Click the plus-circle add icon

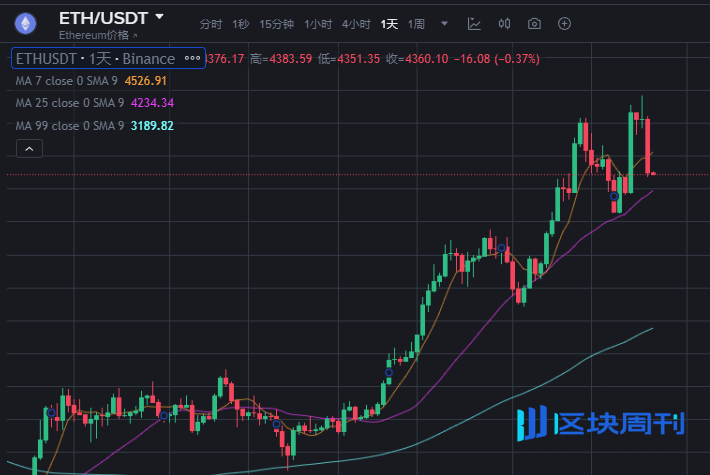click(x=564, y=24)
